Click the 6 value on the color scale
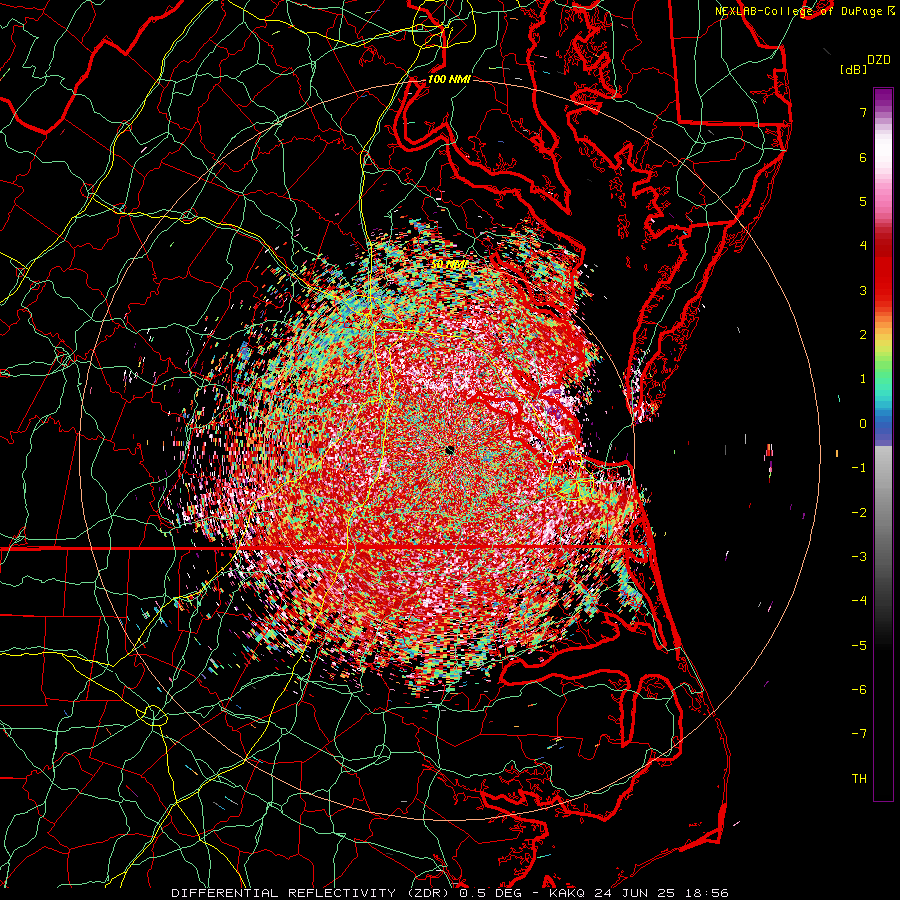Viewport: 900px width, 900px height. [863, 157]
